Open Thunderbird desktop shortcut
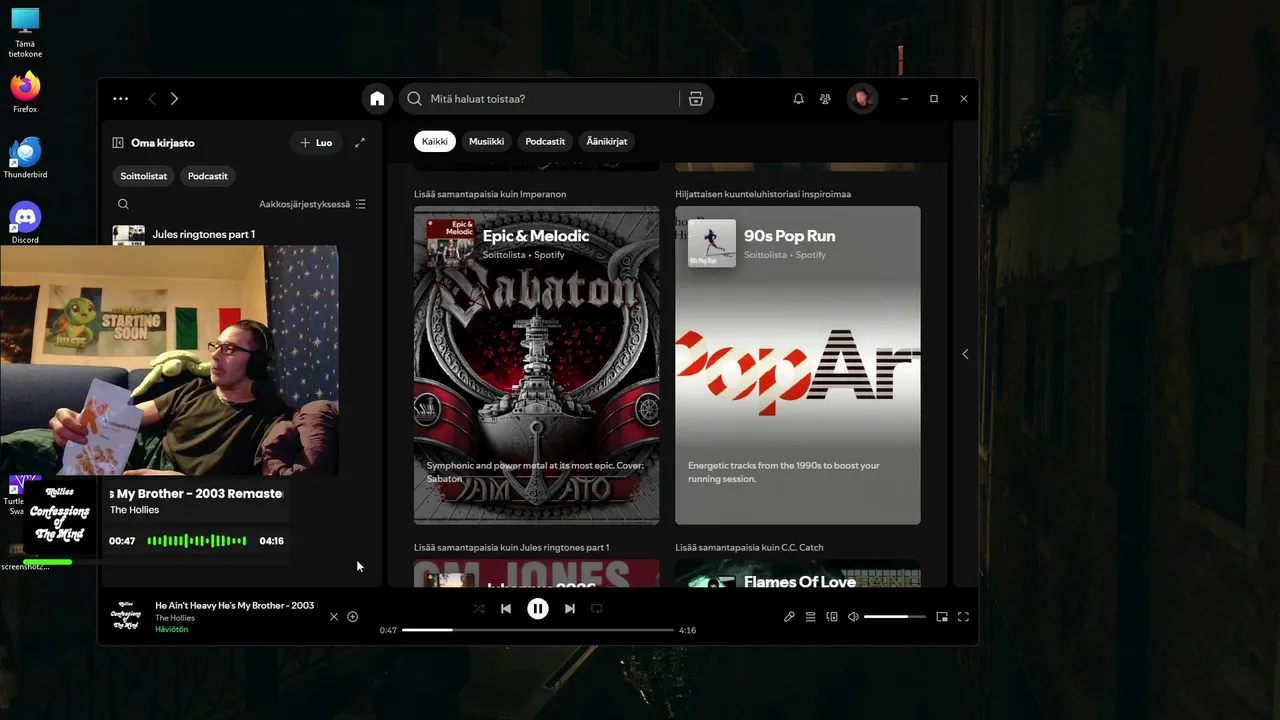Image resolution: width=1280 pixels, height=720 pixels. (25, 158)
